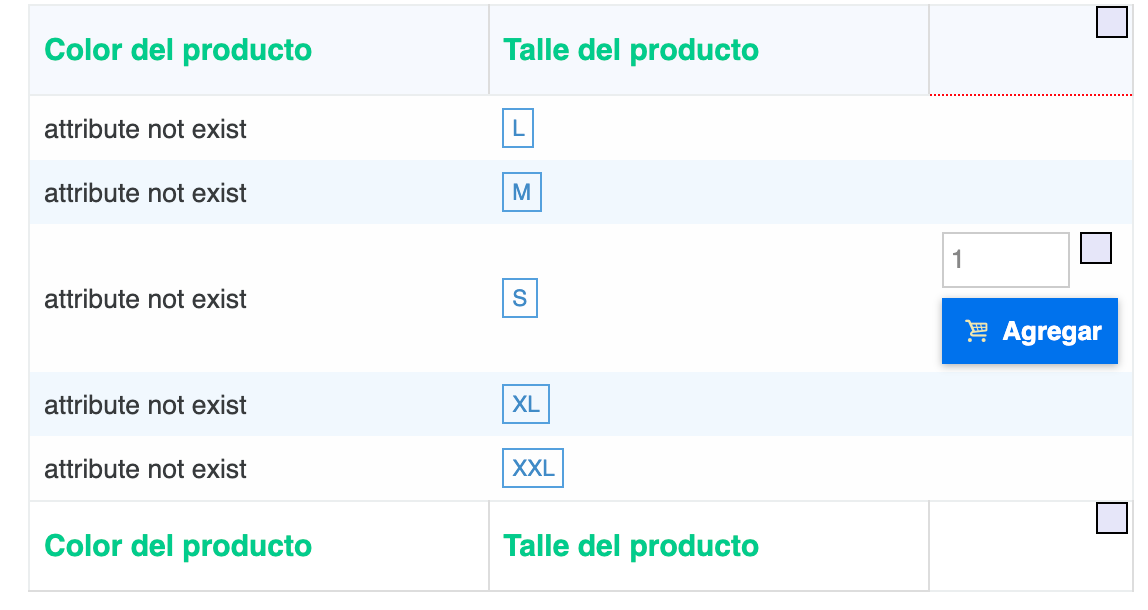Screen dimensions: 1148x610
Task: Select the XXL size option
Action: tap(532, 469)
